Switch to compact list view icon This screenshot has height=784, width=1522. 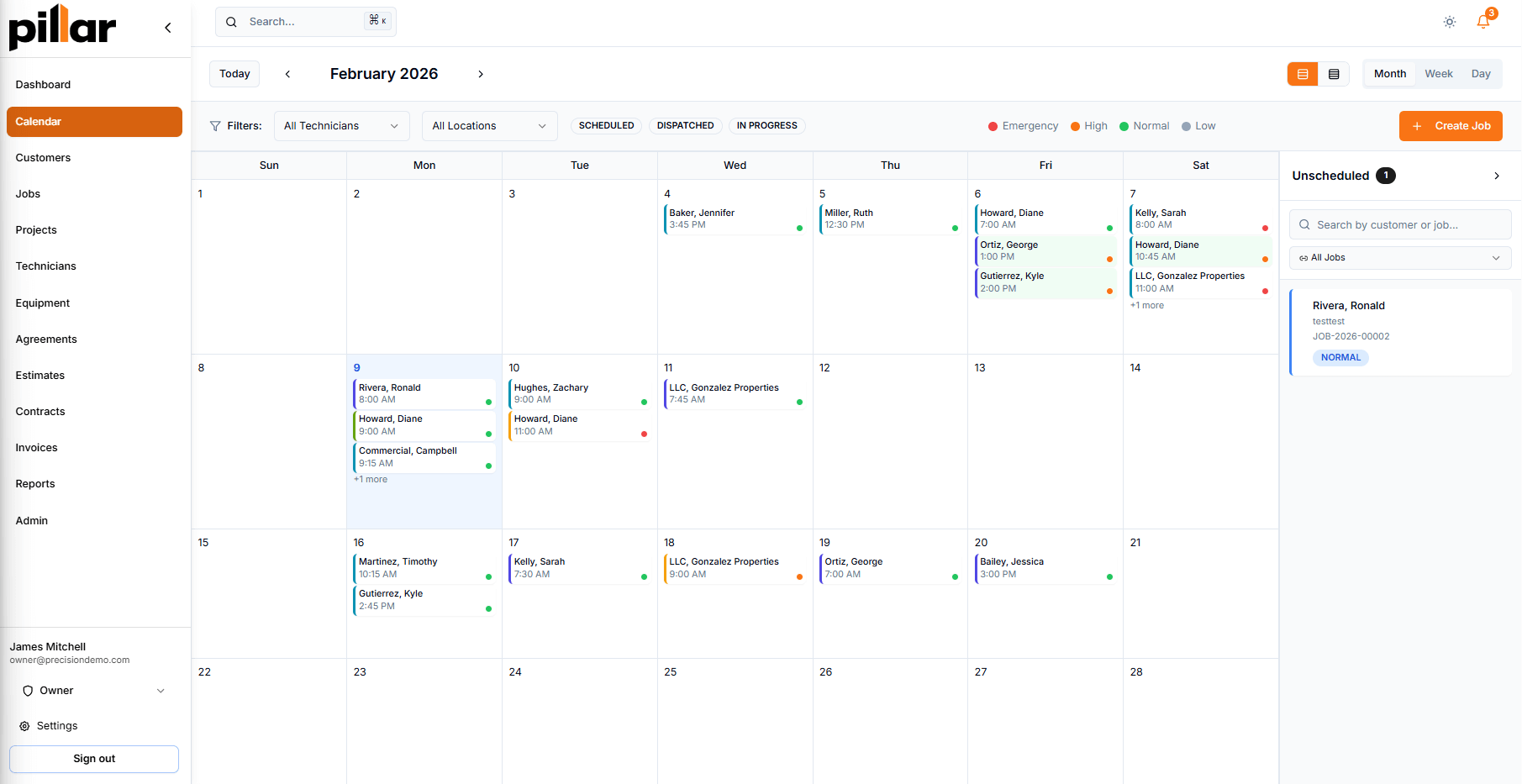tap(1334, 74)
